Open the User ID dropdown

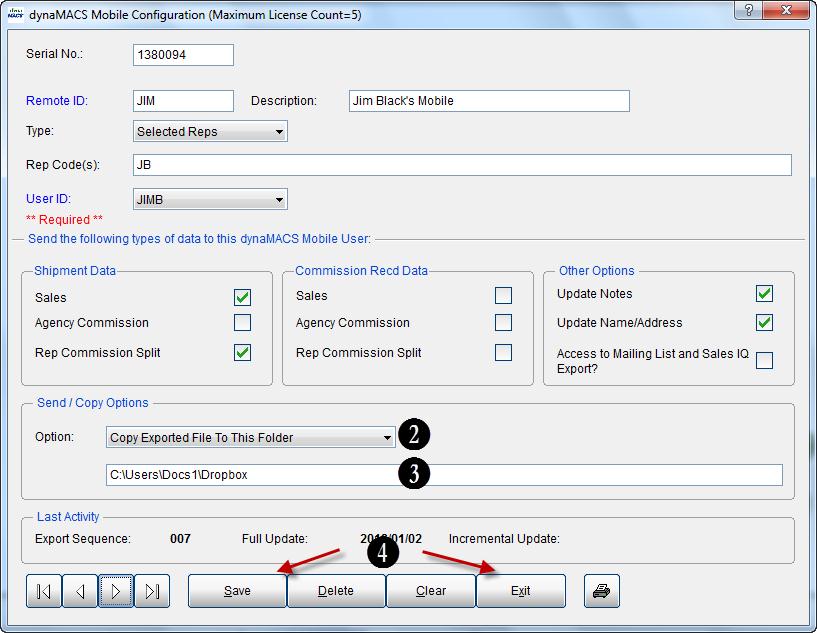[211, 199]
